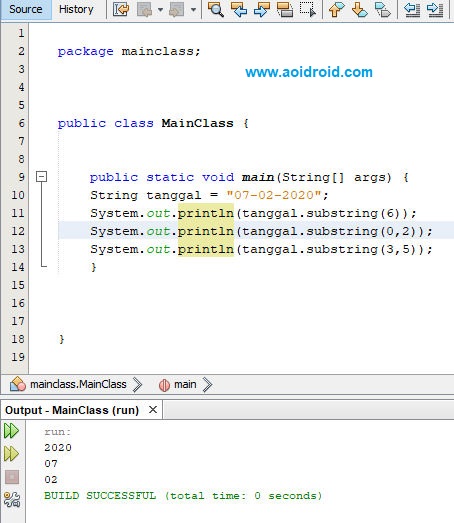
Task: Click the Forward navigation toolbar icon
Action: 176,10
